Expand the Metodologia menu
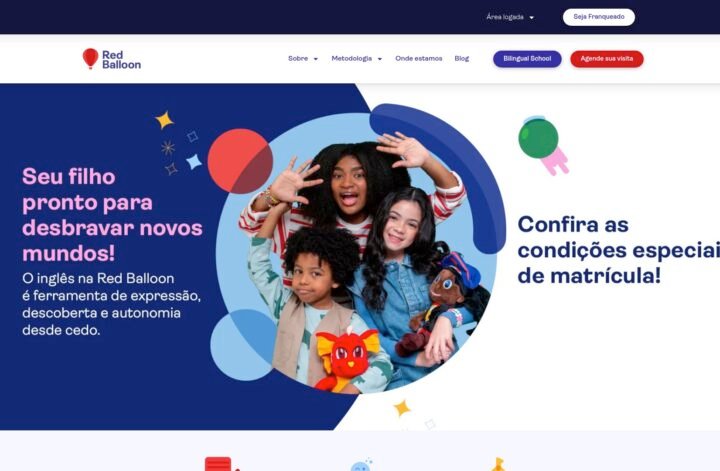This screenshot has width=720, height=471. [x=356, y=59]
